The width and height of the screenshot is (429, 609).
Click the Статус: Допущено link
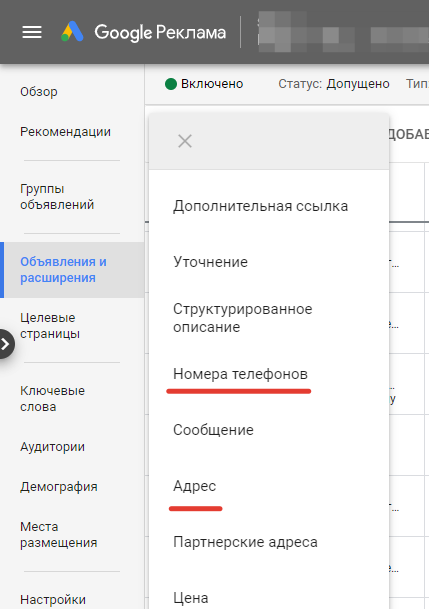[x=334, y=84]
